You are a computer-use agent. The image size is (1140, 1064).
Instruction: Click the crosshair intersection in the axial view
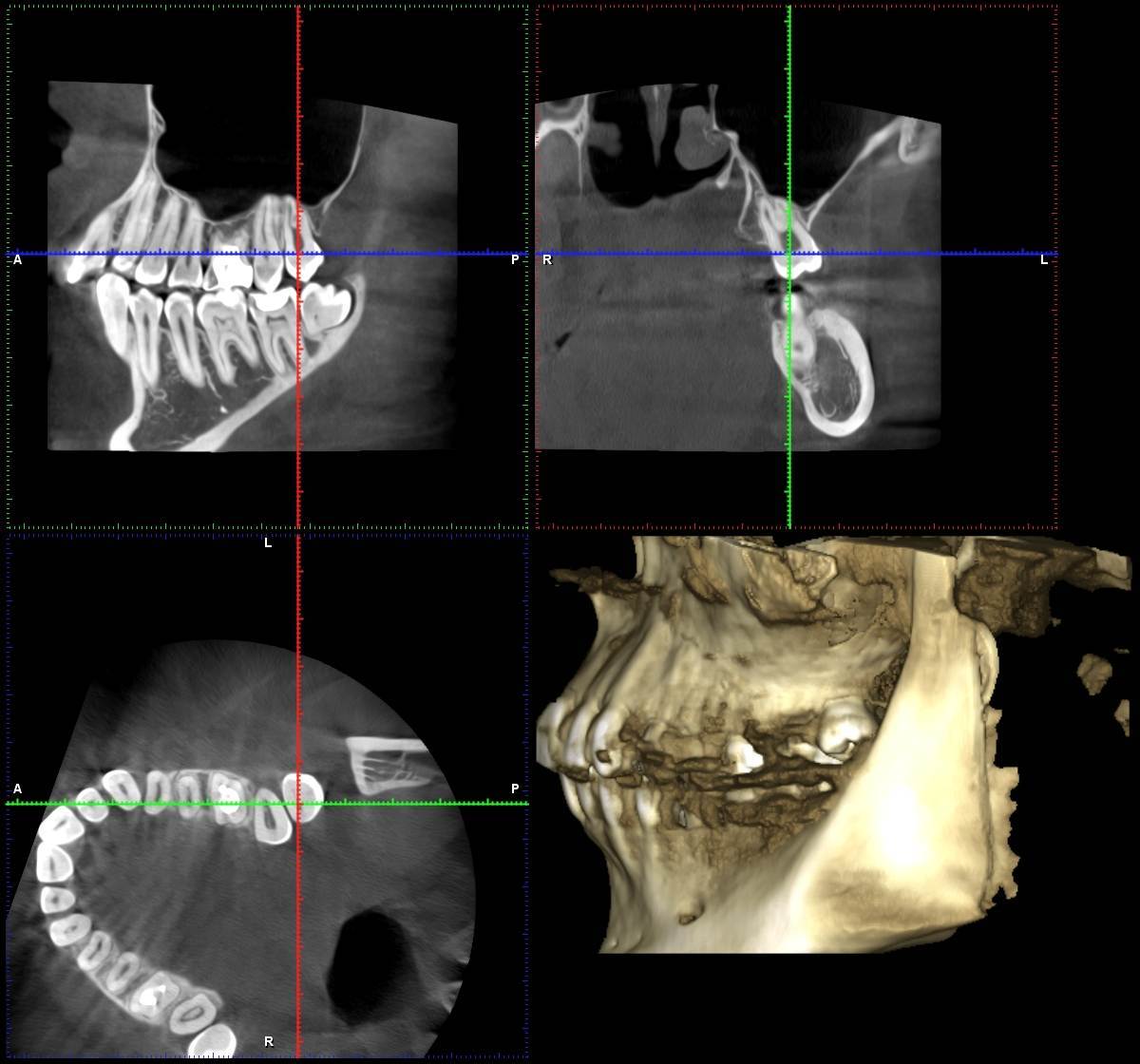click(x=299, y=804)
